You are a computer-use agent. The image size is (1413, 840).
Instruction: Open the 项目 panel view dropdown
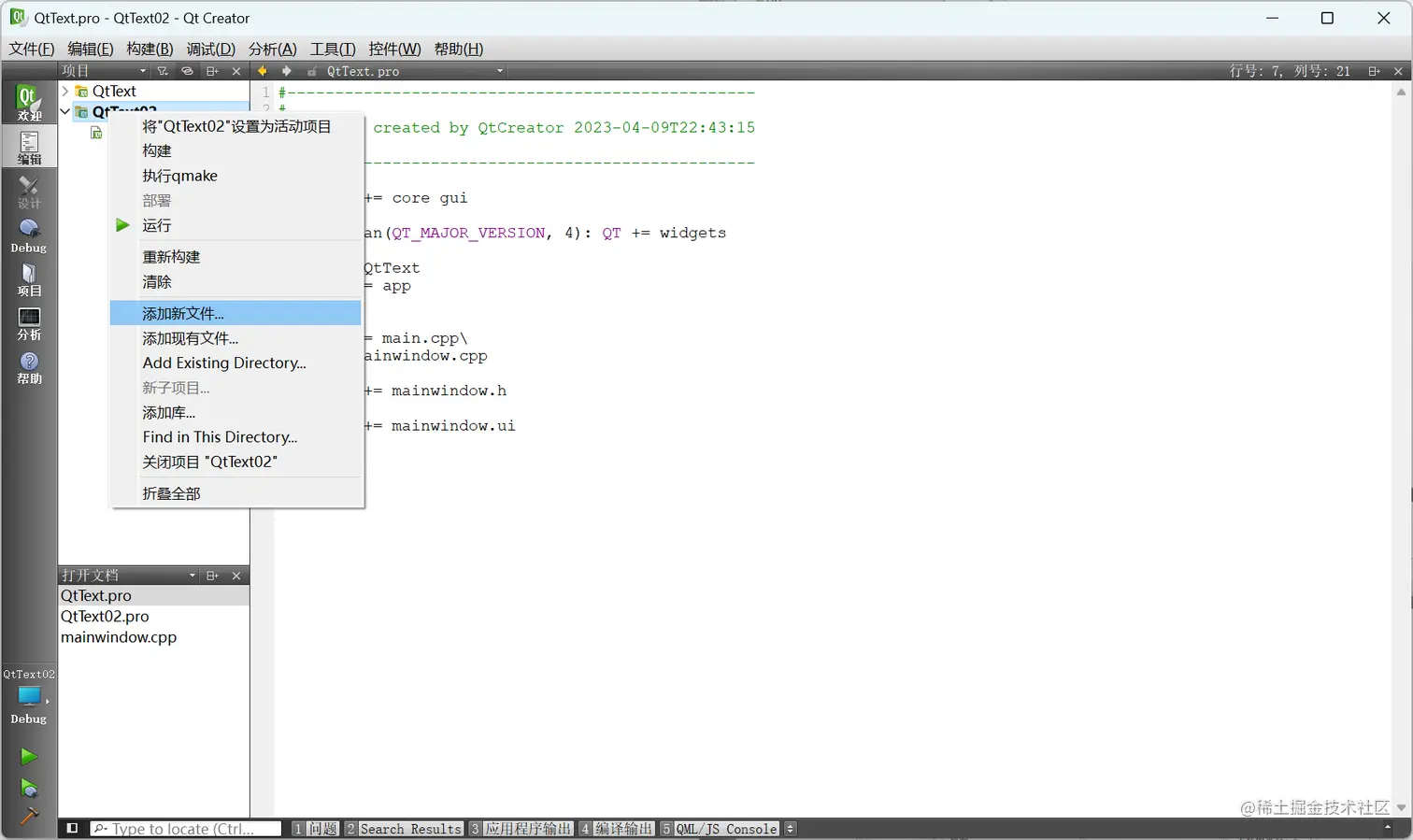[143, 71]
